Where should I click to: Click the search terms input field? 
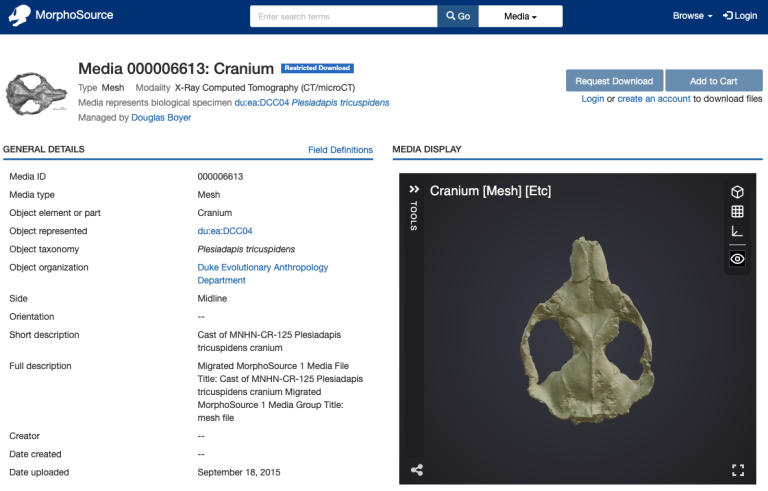point(343,16)
